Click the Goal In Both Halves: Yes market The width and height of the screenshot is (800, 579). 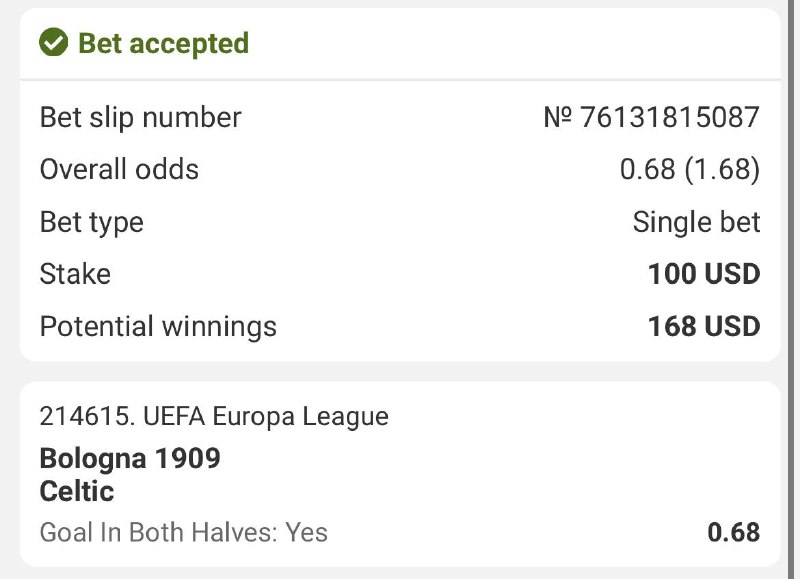click(183, 532)
